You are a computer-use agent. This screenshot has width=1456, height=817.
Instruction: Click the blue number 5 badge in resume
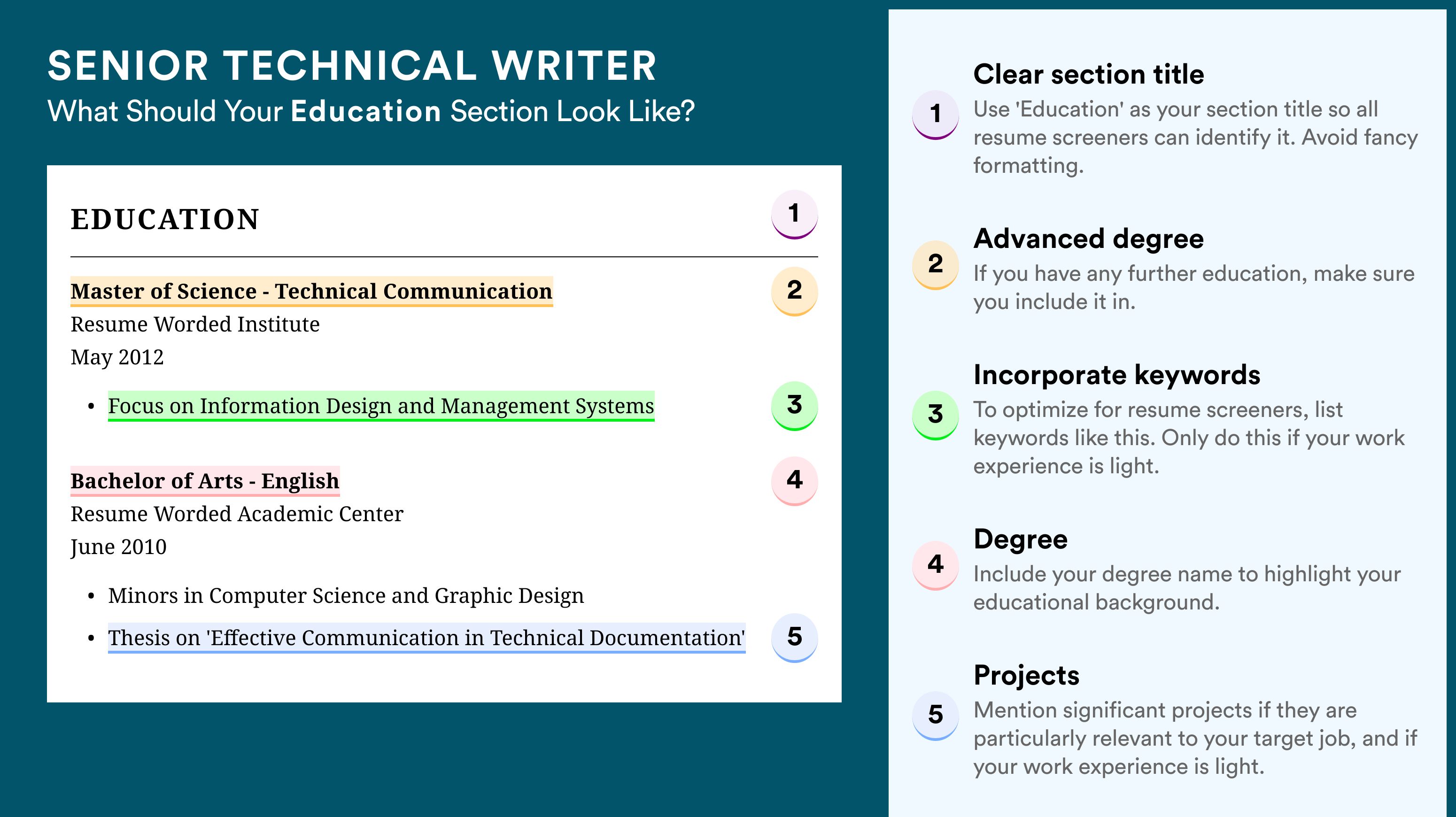pos(794,638)
